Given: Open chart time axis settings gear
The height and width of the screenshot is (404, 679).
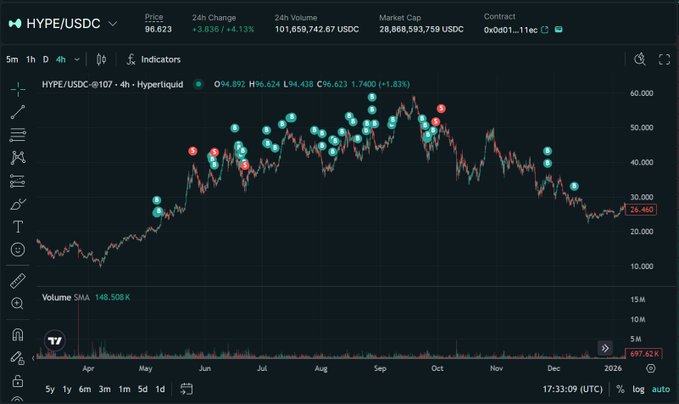Looking at the screenshot, I should [650, 368].
